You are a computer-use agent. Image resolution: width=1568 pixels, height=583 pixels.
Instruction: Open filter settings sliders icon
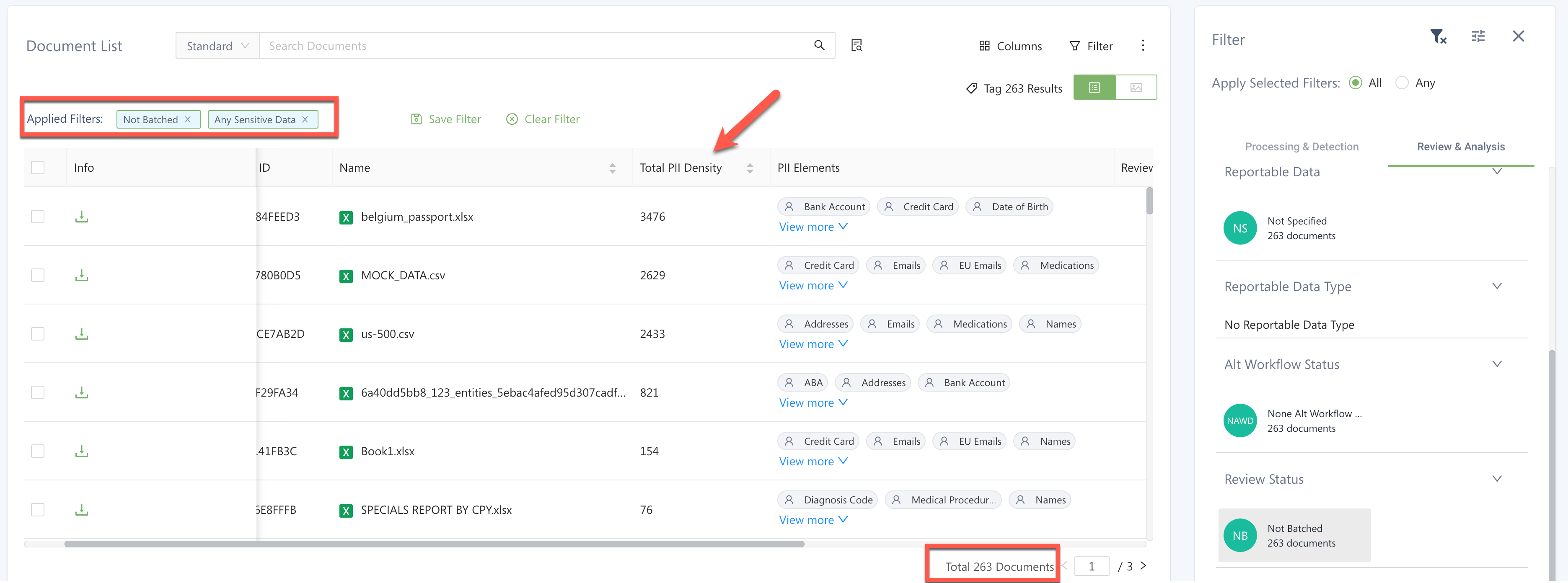1478,37
